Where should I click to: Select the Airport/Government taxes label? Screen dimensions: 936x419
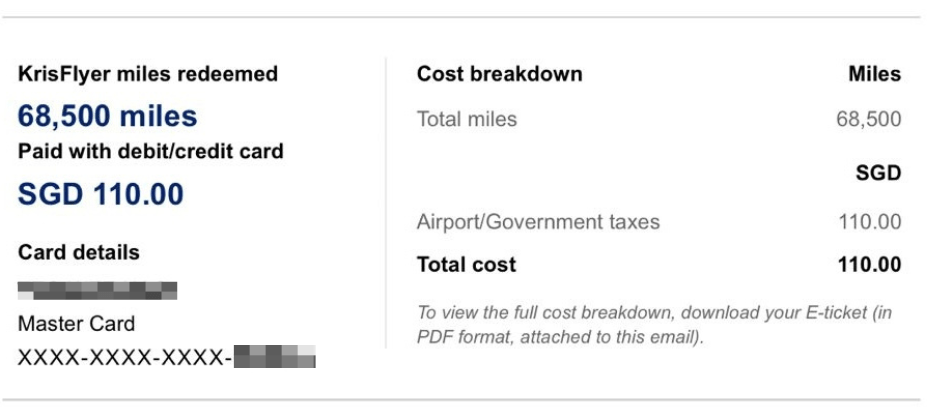click(x=538, y=222)
